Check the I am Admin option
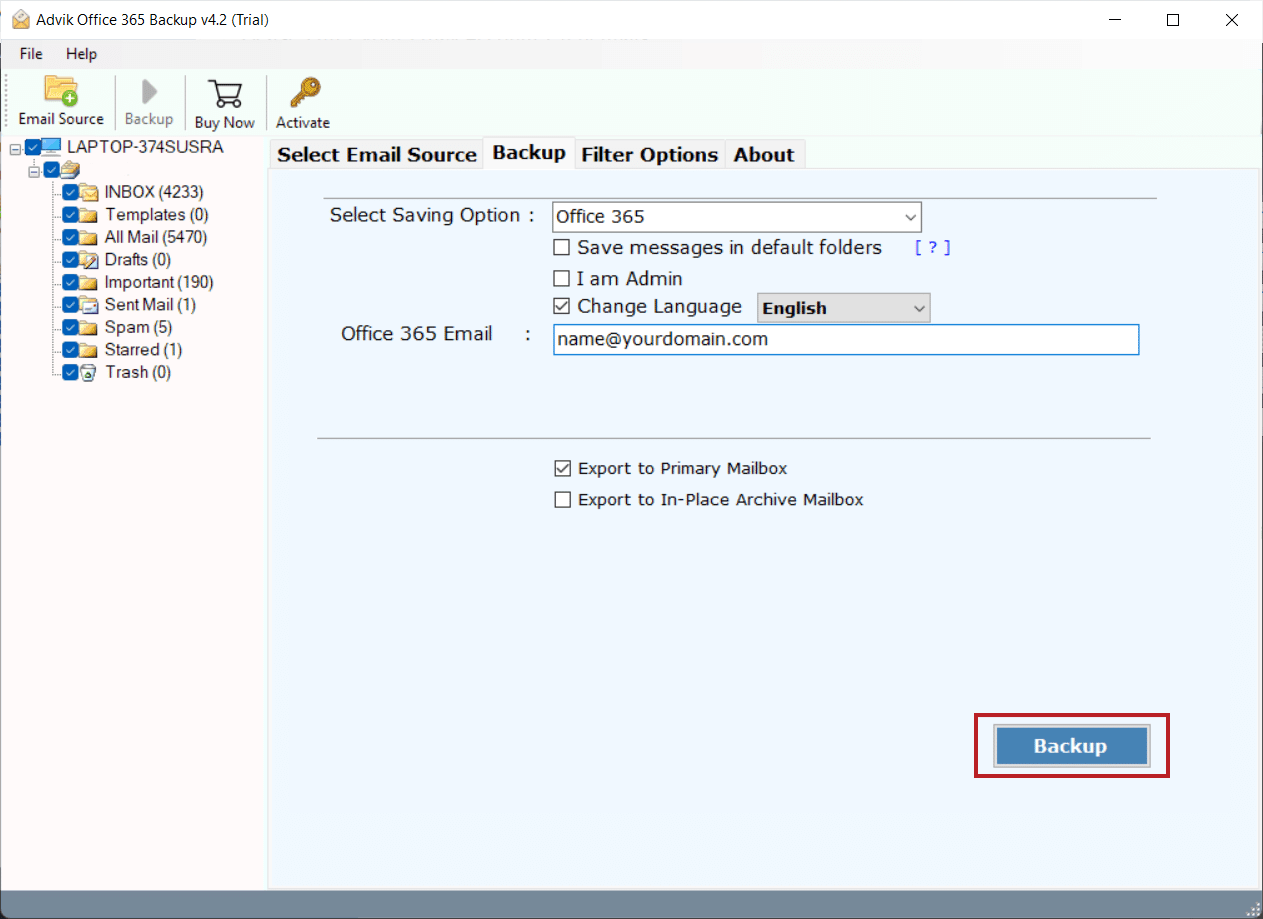 pos(562,279)
